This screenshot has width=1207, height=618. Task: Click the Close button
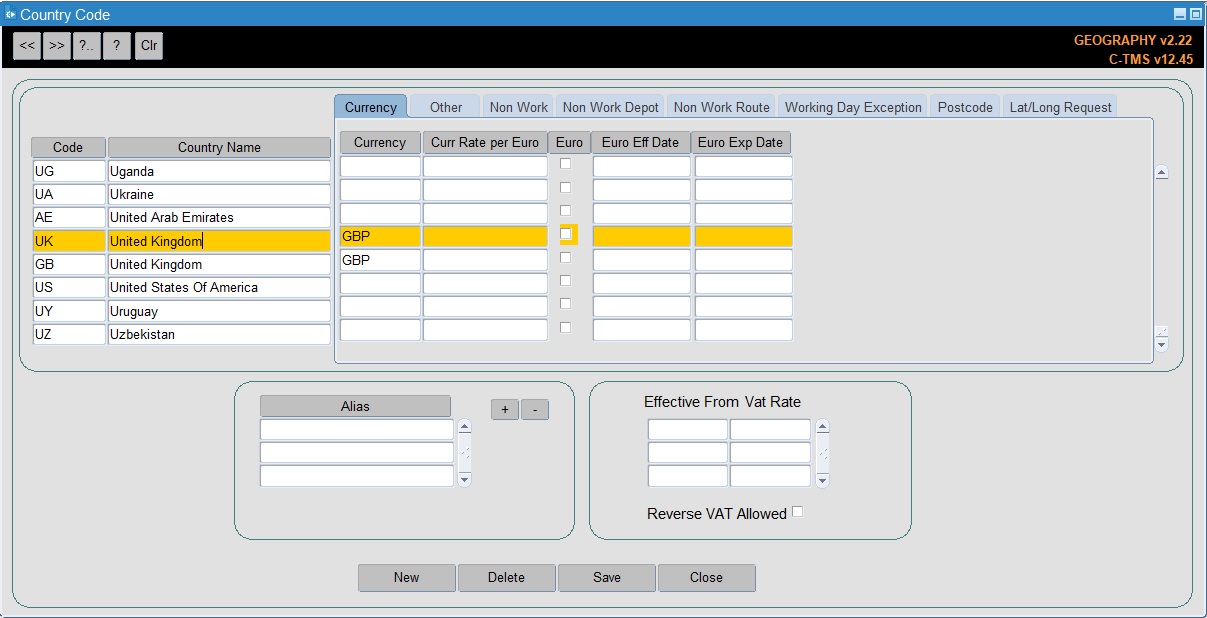706,578
